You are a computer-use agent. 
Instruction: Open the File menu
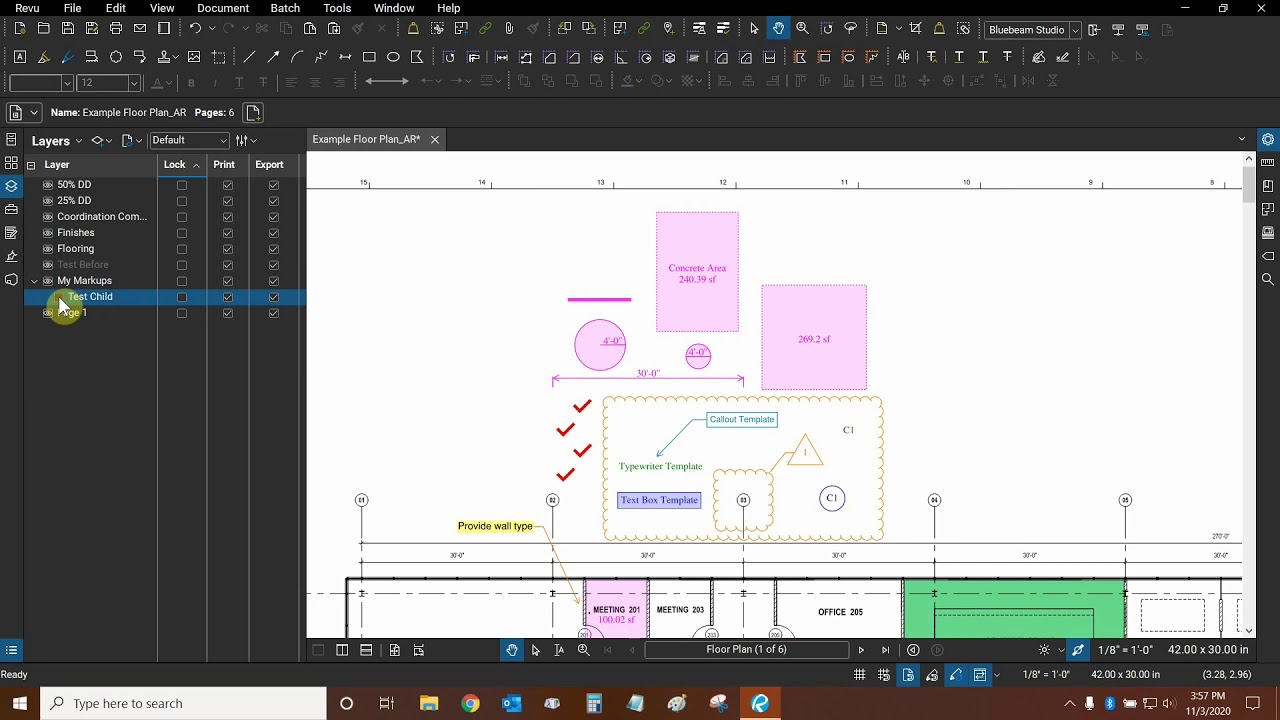[73, 8]
